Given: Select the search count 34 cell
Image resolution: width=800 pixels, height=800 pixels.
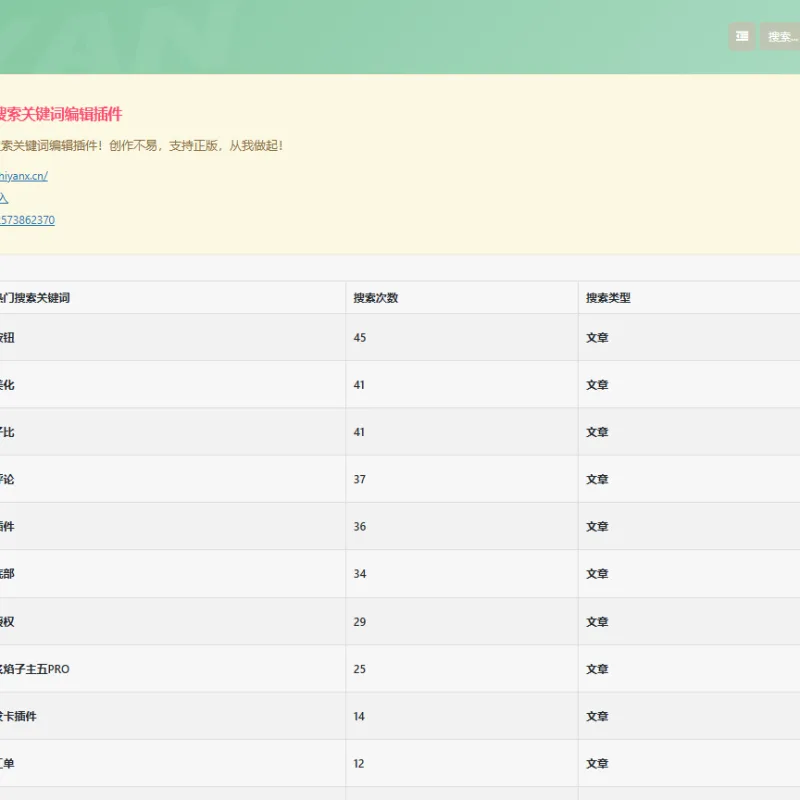Looking at the screenshot, I should [x=462, y=573].
